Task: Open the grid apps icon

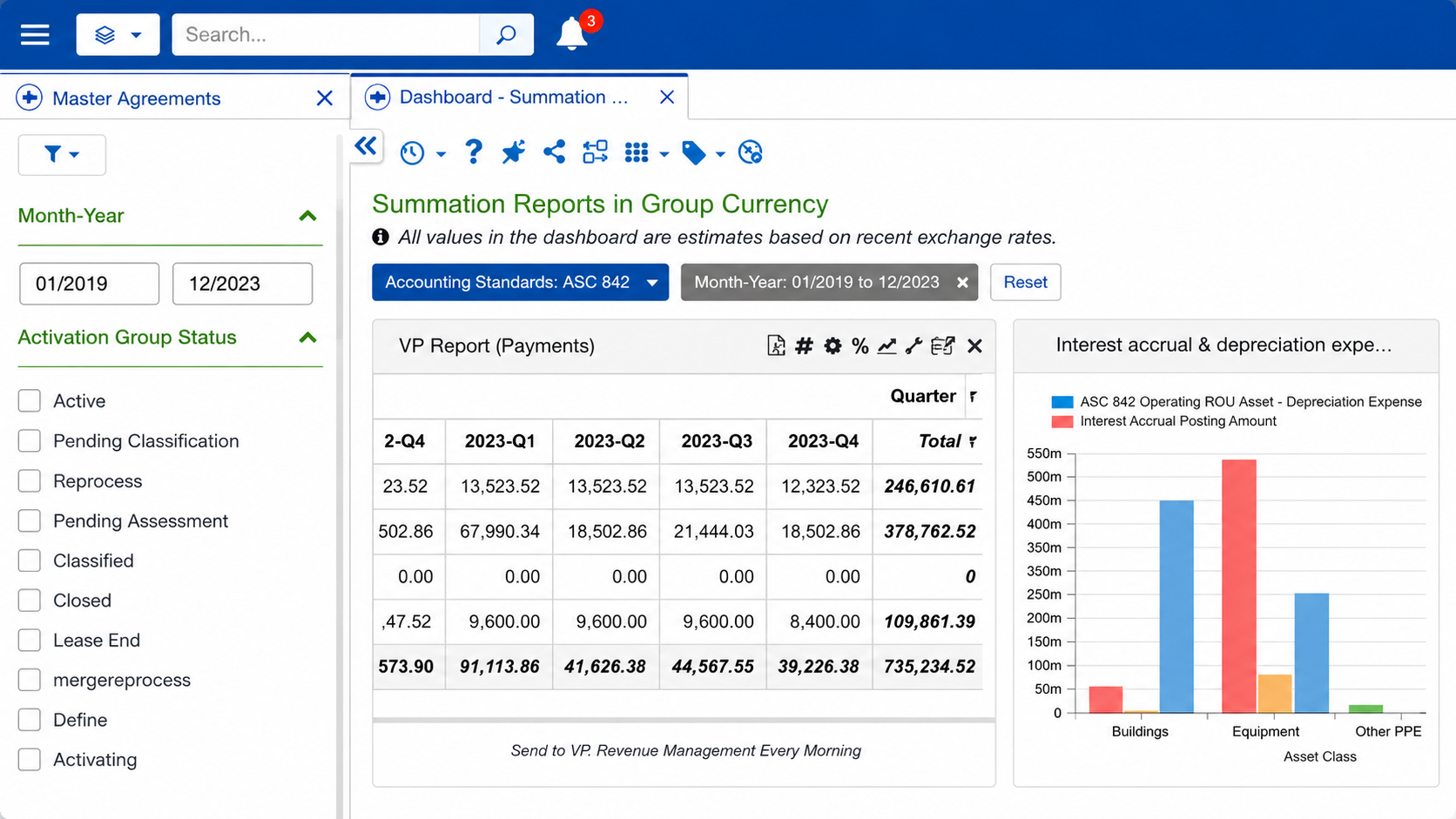Action: [x=637, y=153]
